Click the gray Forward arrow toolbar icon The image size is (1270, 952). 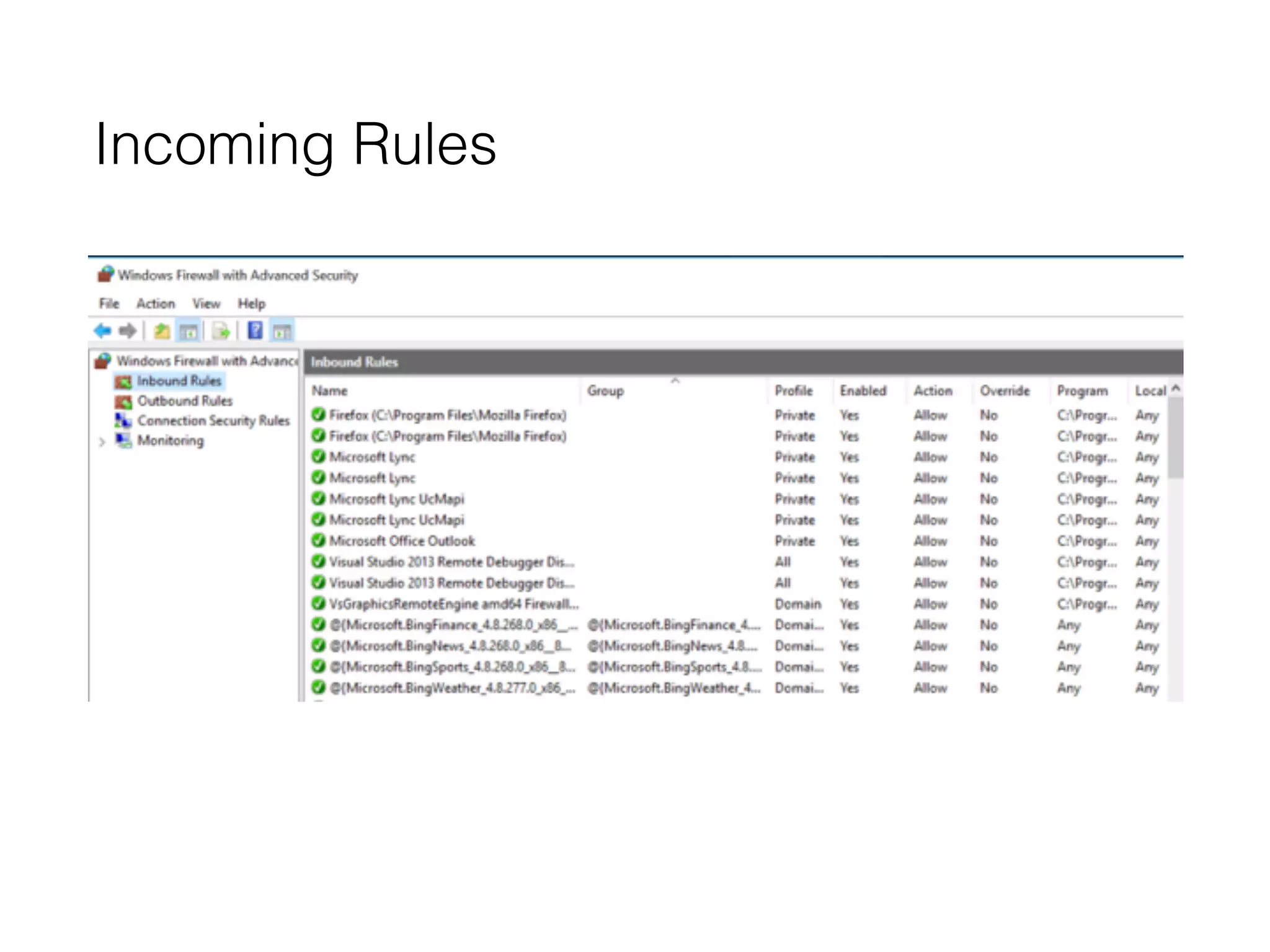pyautogui.click(x=127, y=331)
